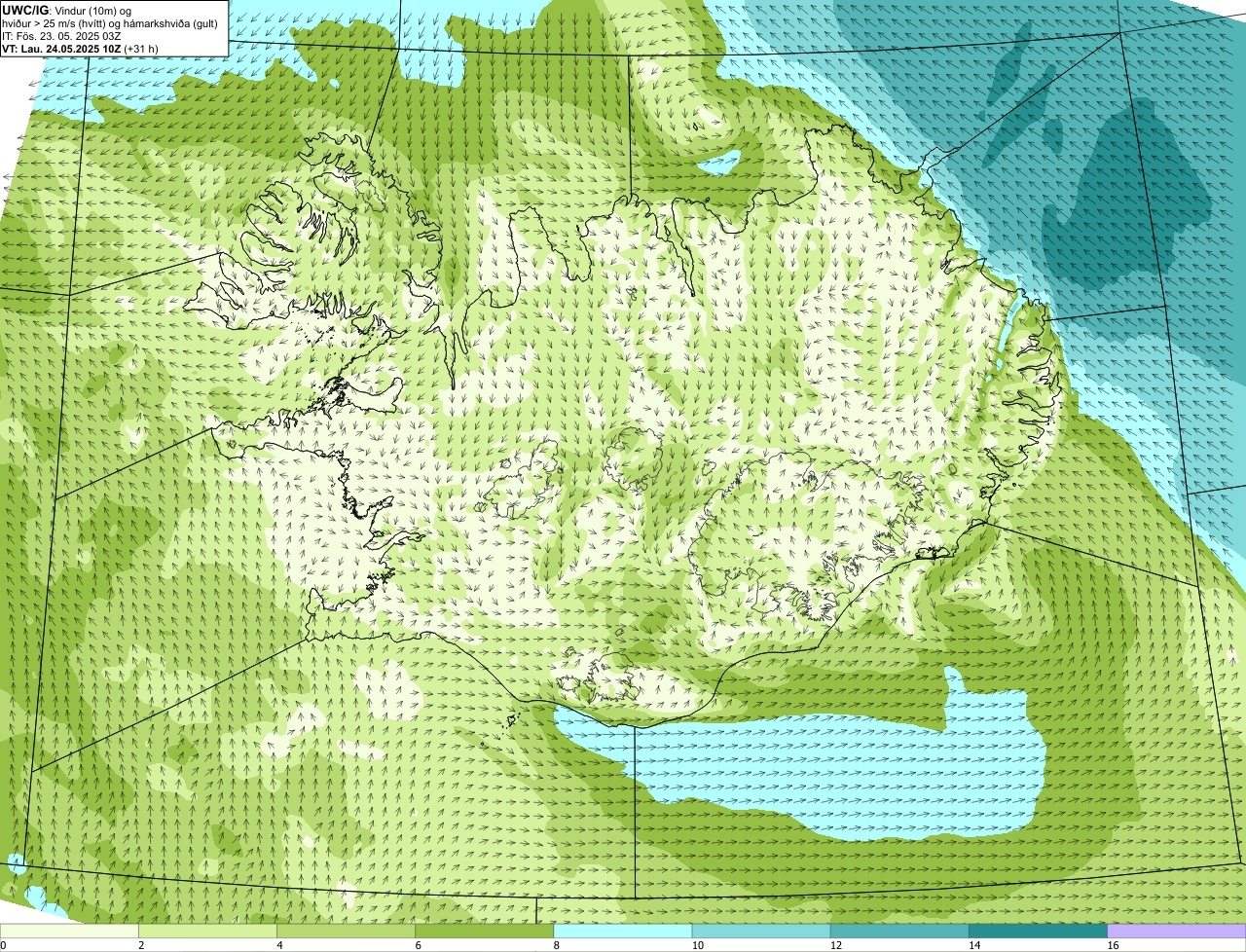This screenshot has width=1246, height=952.
Task: Click the legend tick label "16"
Action: [x=1112, y=945]
